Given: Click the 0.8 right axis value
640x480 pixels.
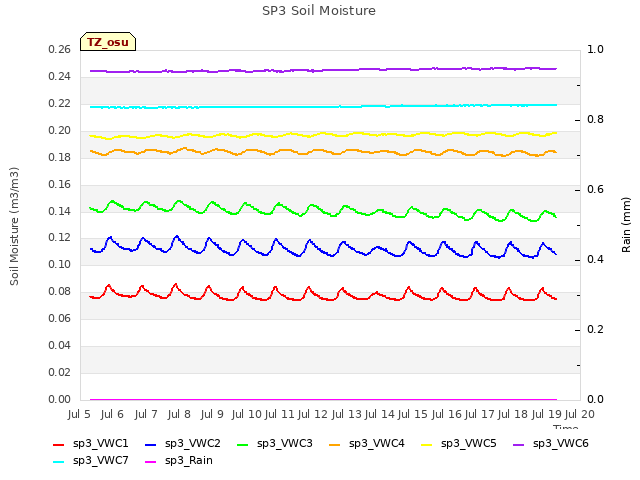Looking at the screenshot, I should point(595,120).
